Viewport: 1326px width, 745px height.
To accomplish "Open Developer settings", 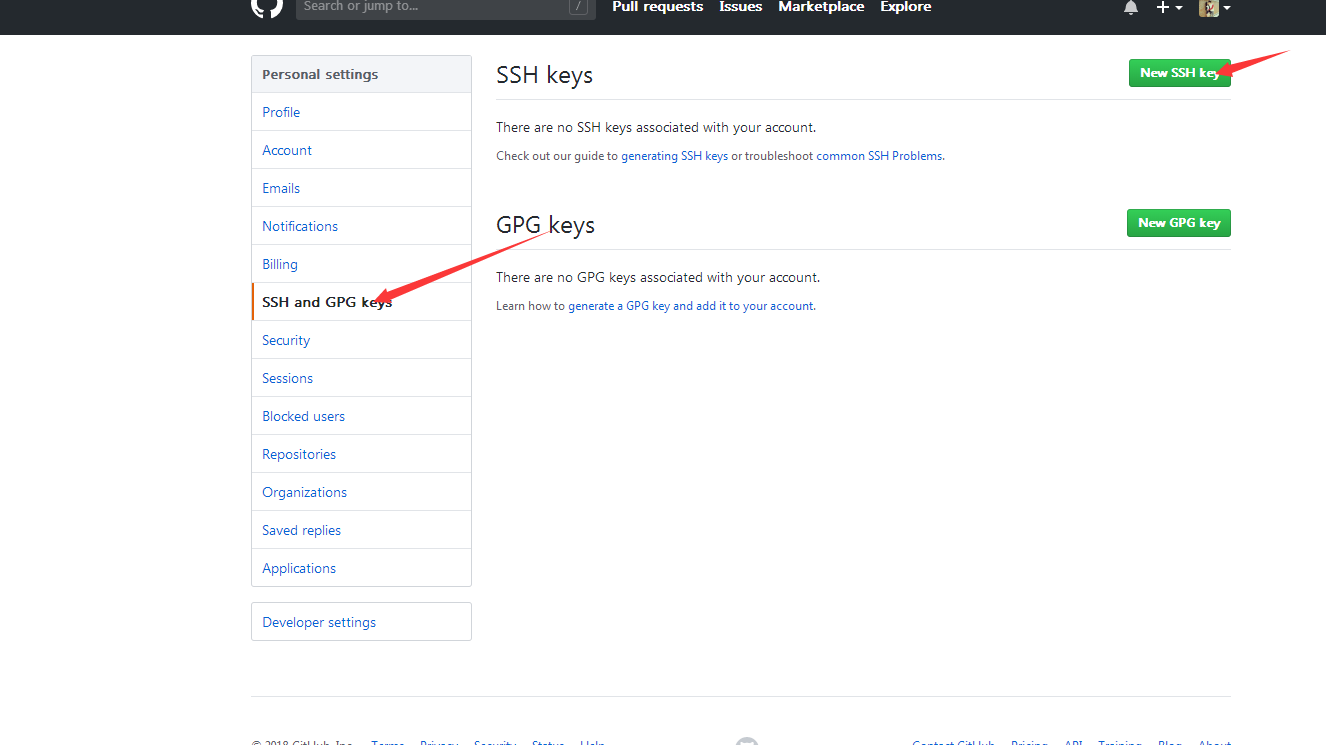I will pos(319,622).
